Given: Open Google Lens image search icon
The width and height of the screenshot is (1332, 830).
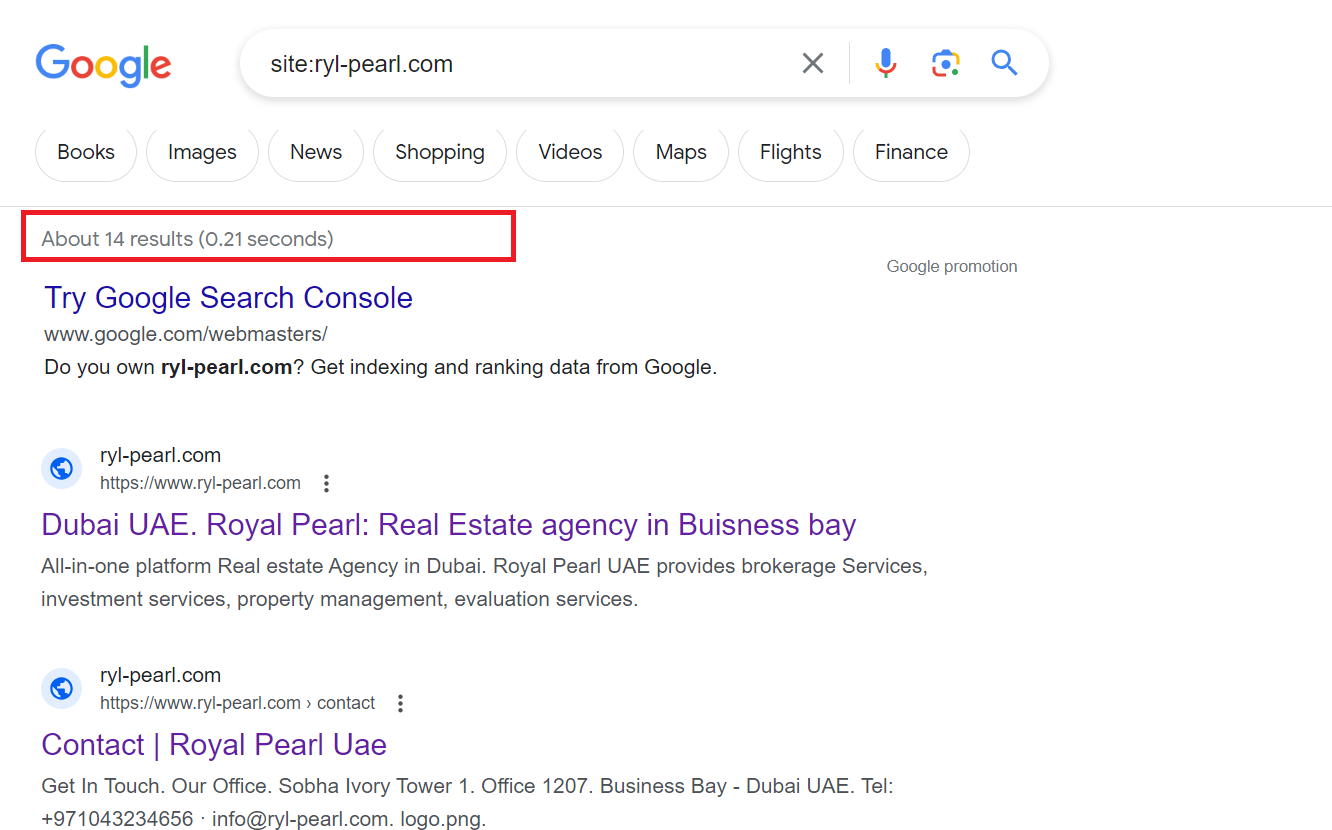Looking at the screenshot, I should 945,64.
